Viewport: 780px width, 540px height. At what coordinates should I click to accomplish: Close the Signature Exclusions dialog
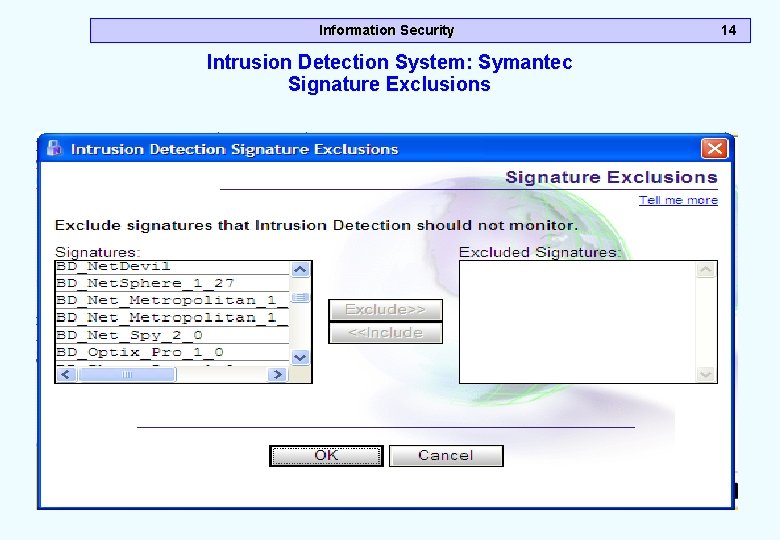714,149
